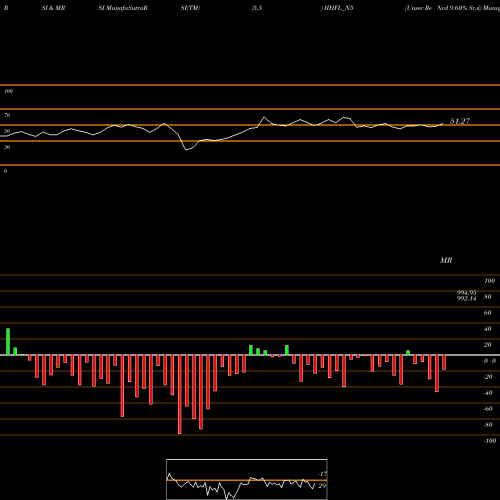
Task: Click the -40 label on MR axis
Action: 488,393
